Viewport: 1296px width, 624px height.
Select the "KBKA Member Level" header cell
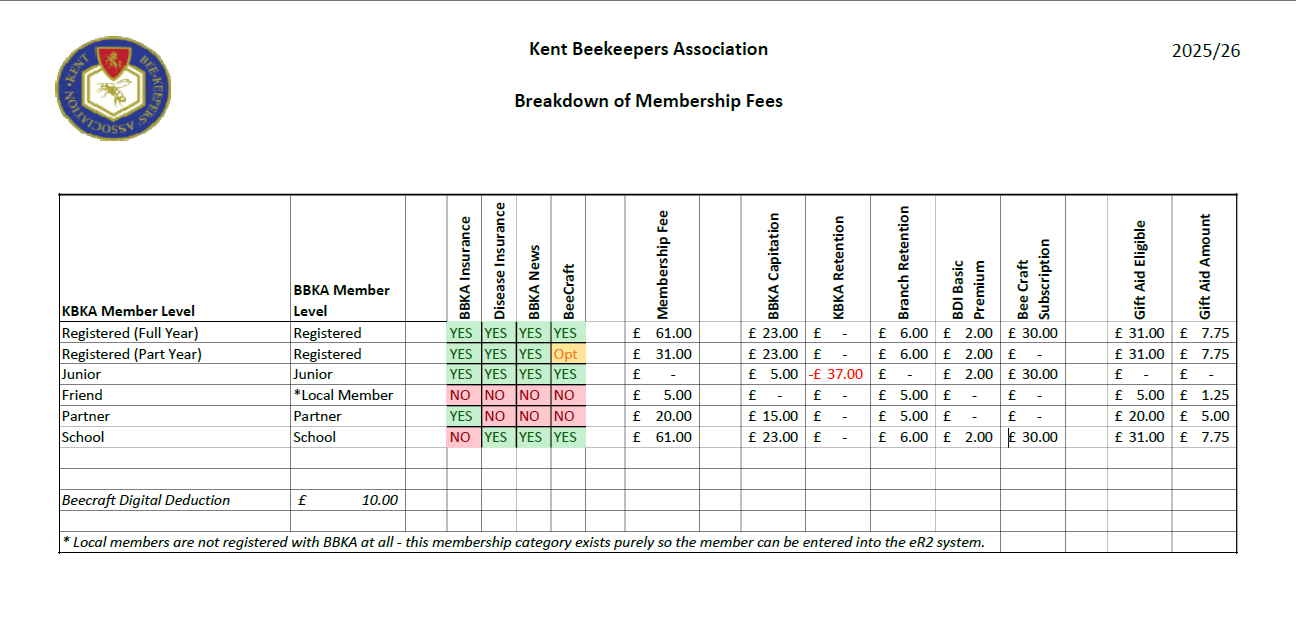(128, 311)
